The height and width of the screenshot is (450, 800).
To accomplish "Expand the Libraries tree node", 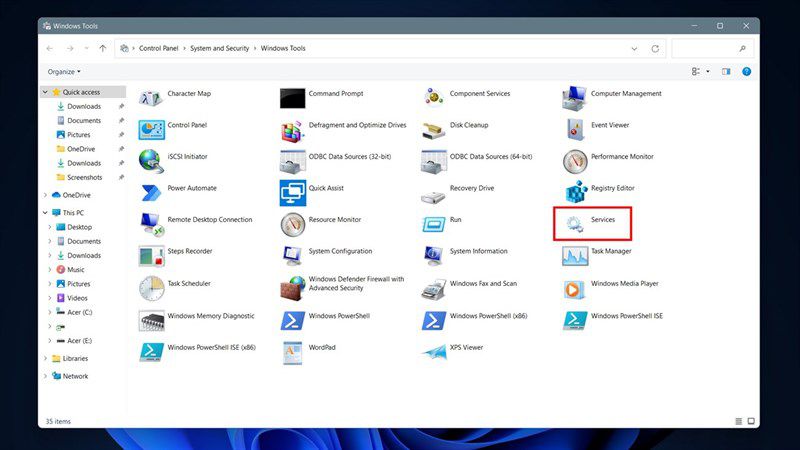I will [x=45, y=359].
